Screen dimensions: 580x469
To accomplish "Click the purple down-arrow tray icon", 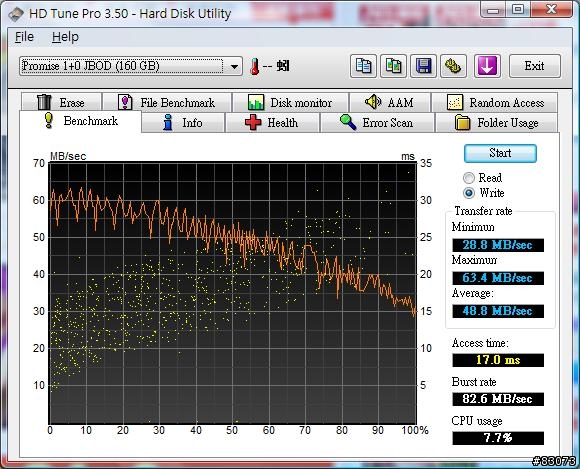I will click(487, 66).
